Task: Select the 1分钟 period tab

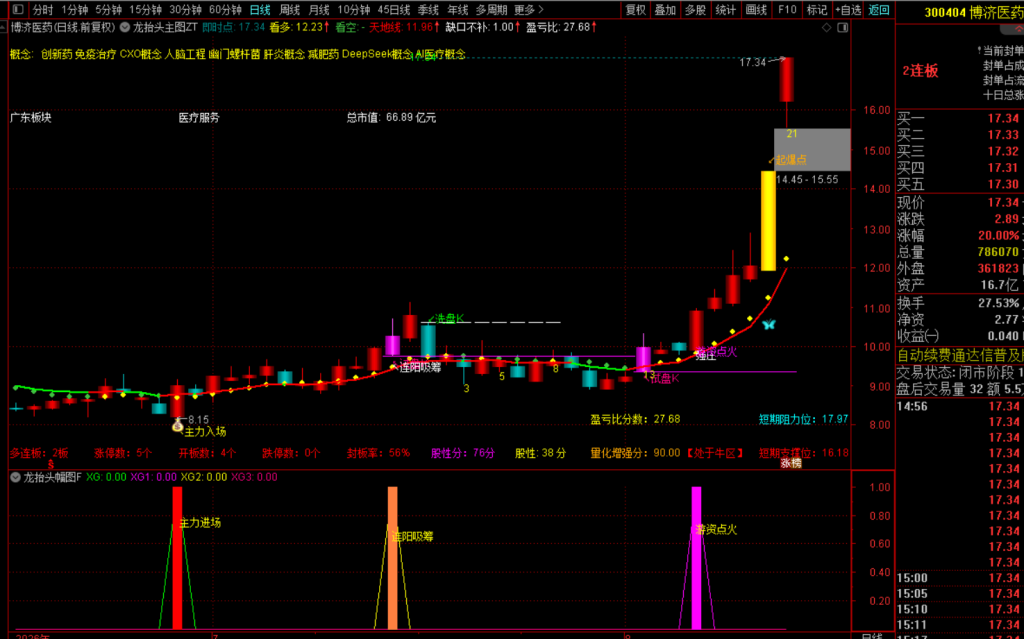Action: 74,10
